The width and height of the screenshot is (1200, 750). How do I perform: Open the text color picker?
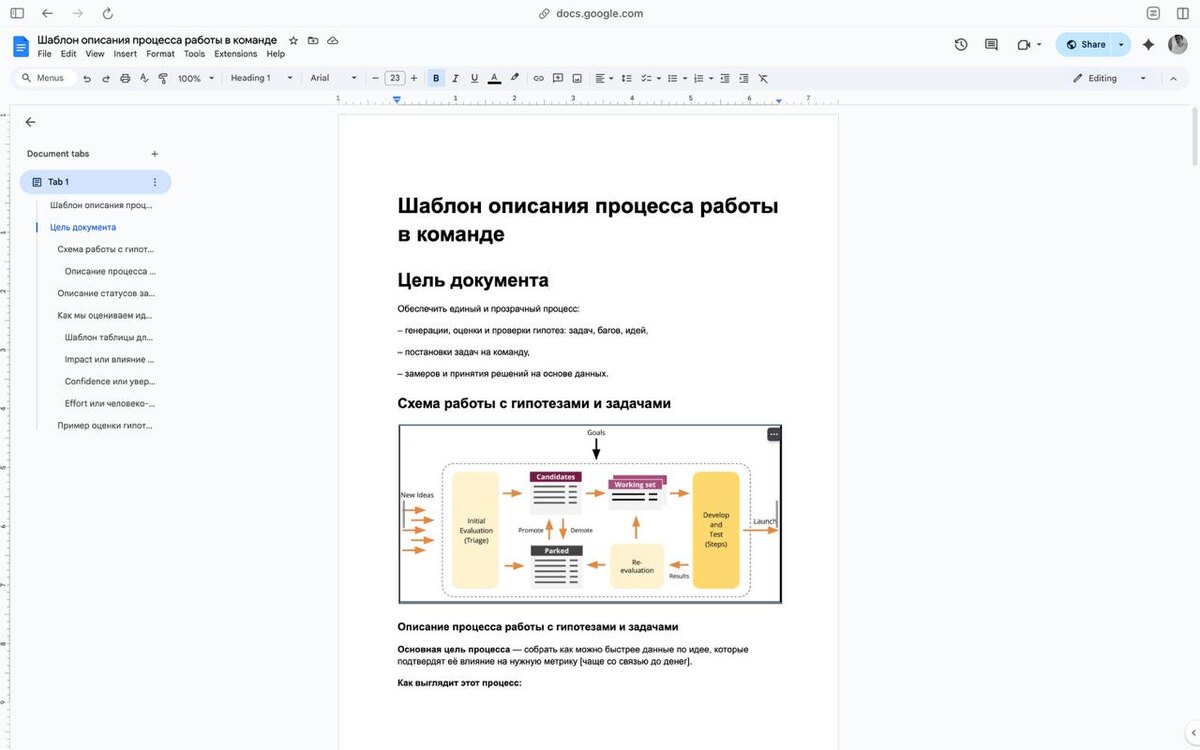click(x=494, y=78)
